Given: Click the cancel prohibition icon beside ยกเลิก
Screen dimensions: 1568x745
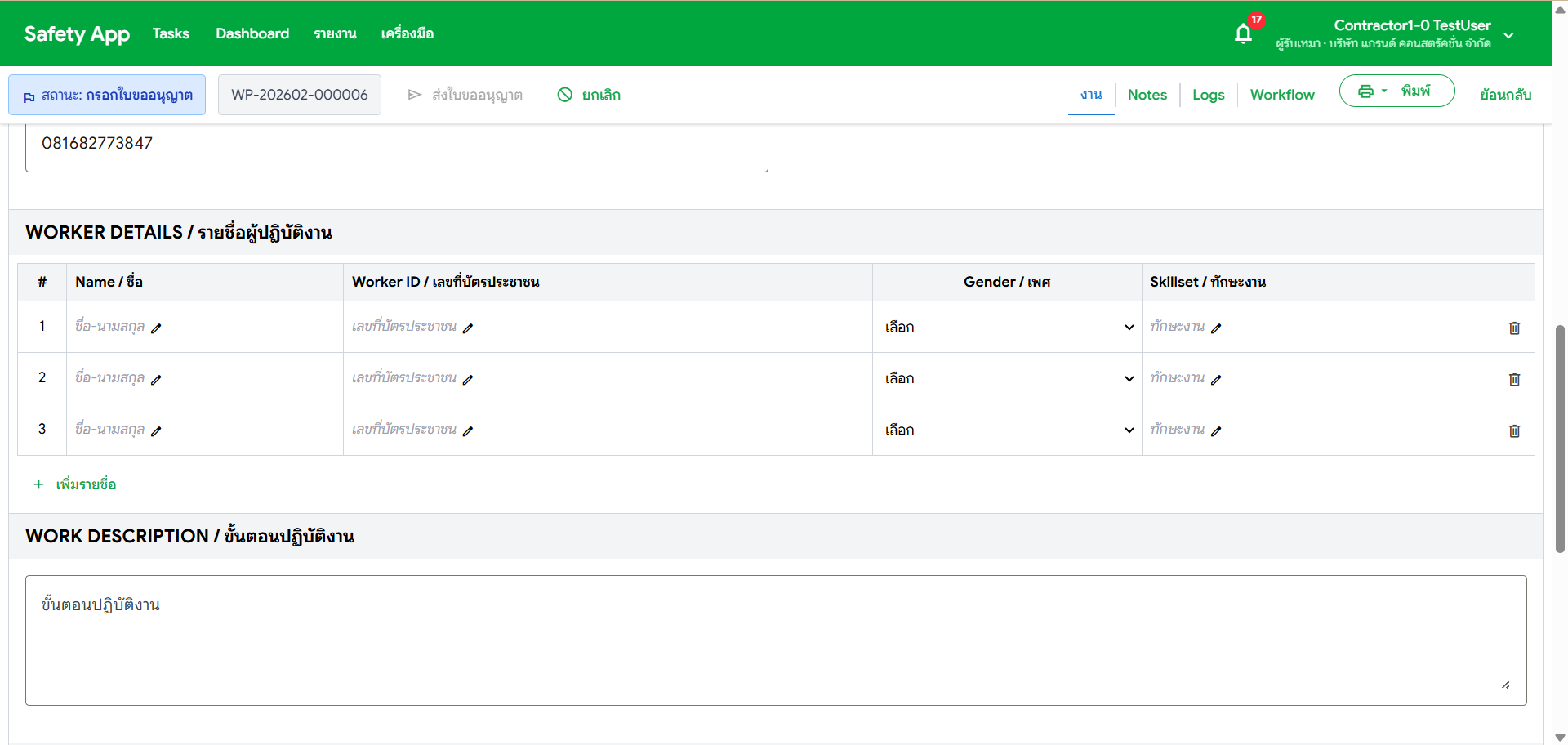Looking at the screenshot, I should click(565, 95).
